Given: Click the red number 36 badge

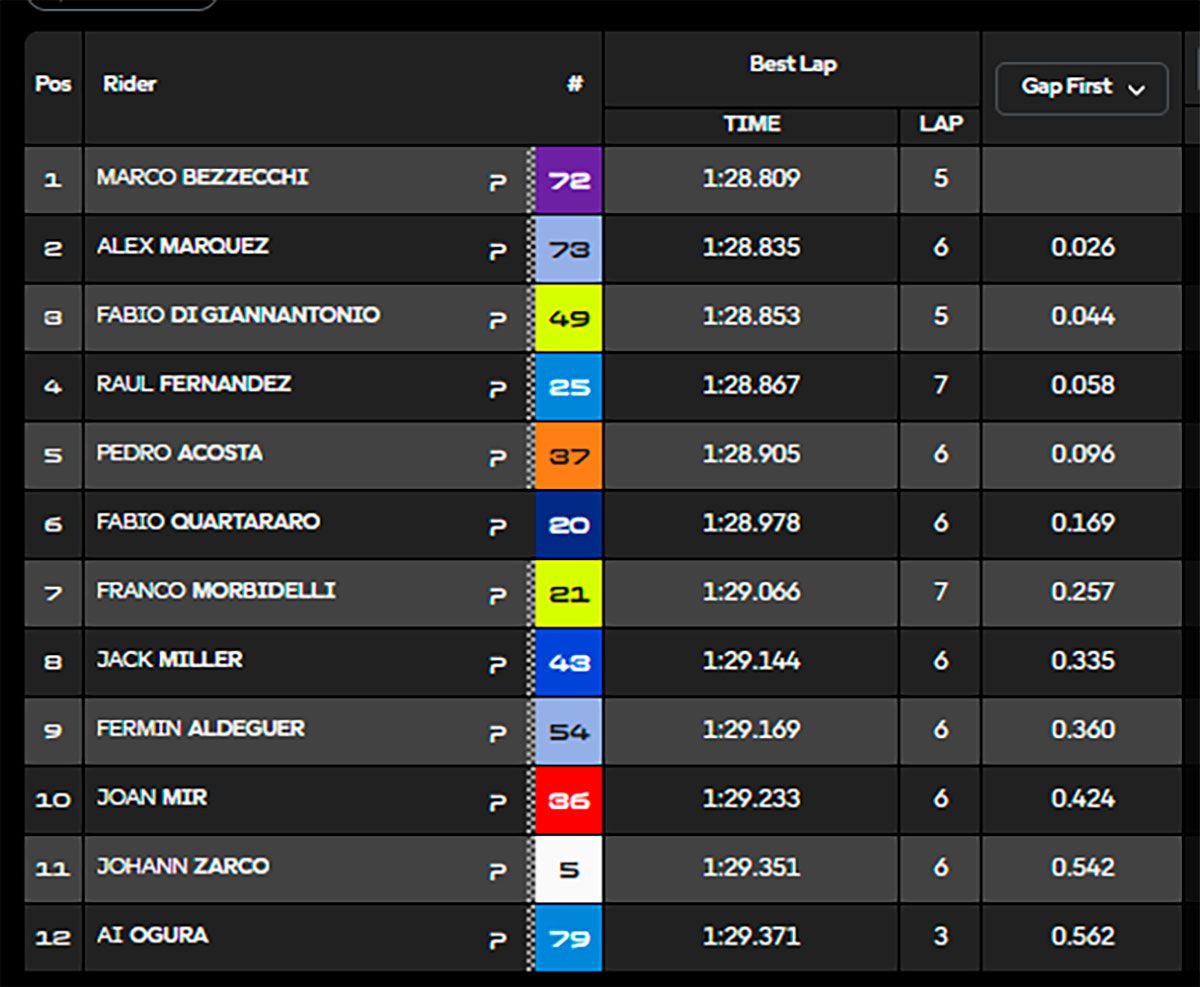Looking at the screenshot, I should [568, 801].
